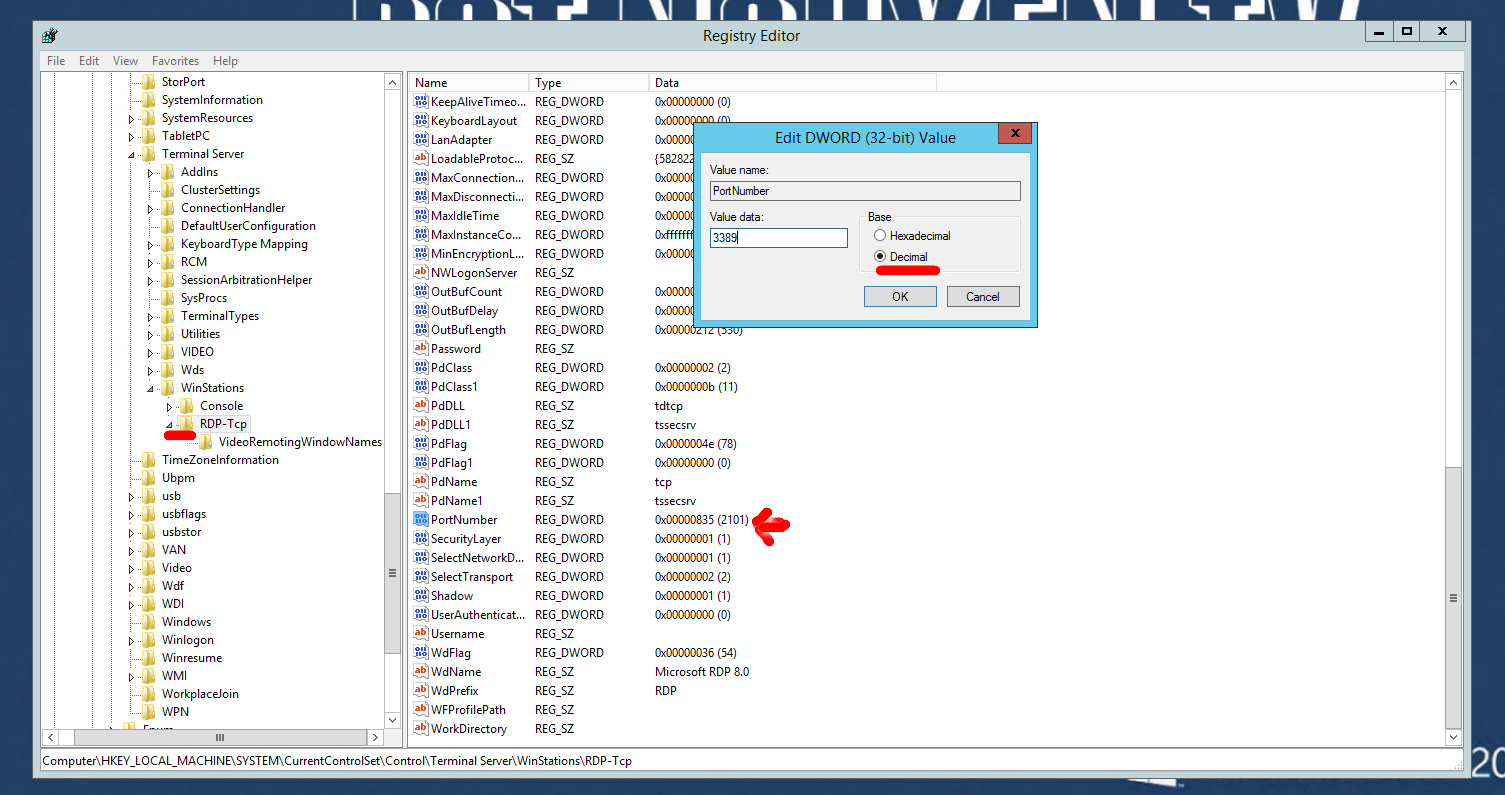
Task: Expand the KeyboardType Mapping tree node
Action: [x=150, y=245]
